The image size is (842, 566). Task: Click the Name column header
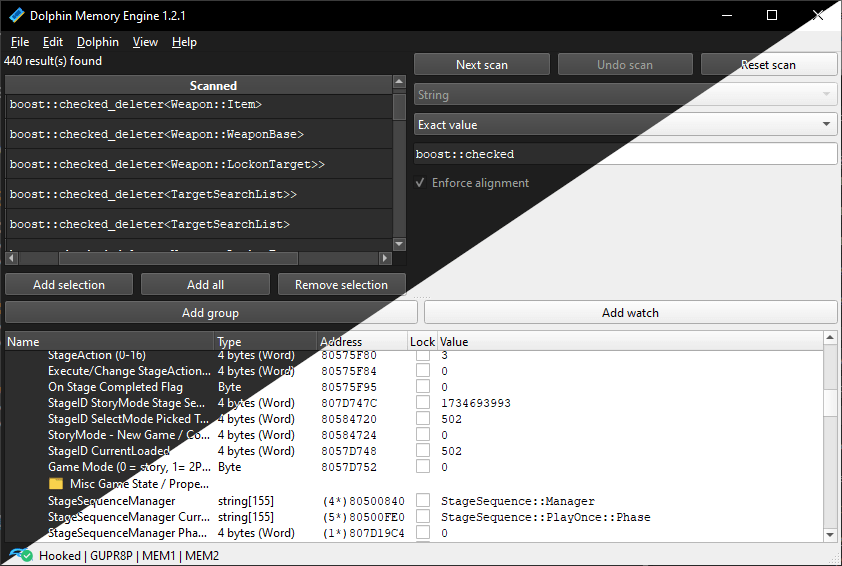[x=110, y=342]
